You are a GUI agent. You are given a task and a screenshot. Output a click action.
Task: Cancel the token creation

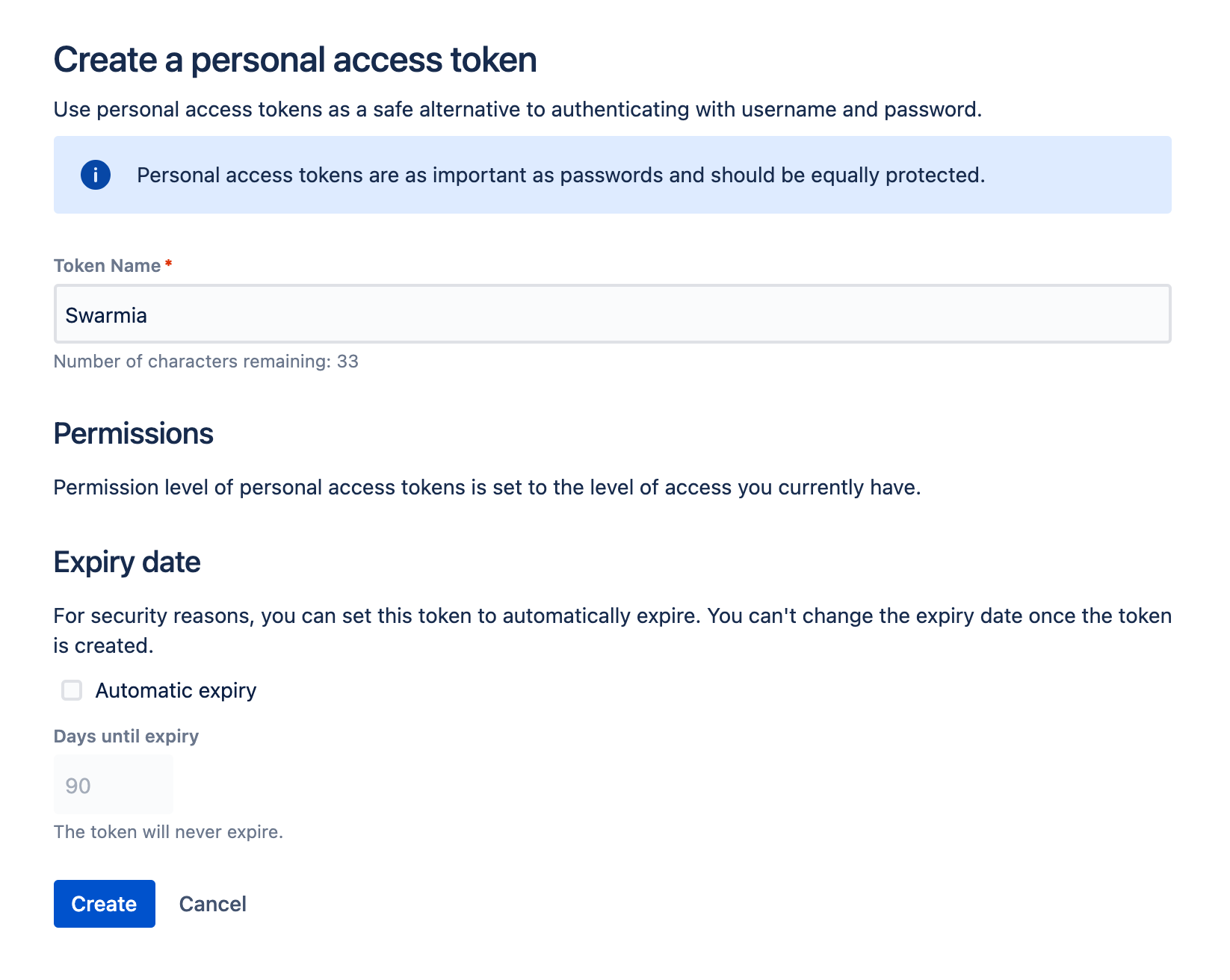(212, 904)
